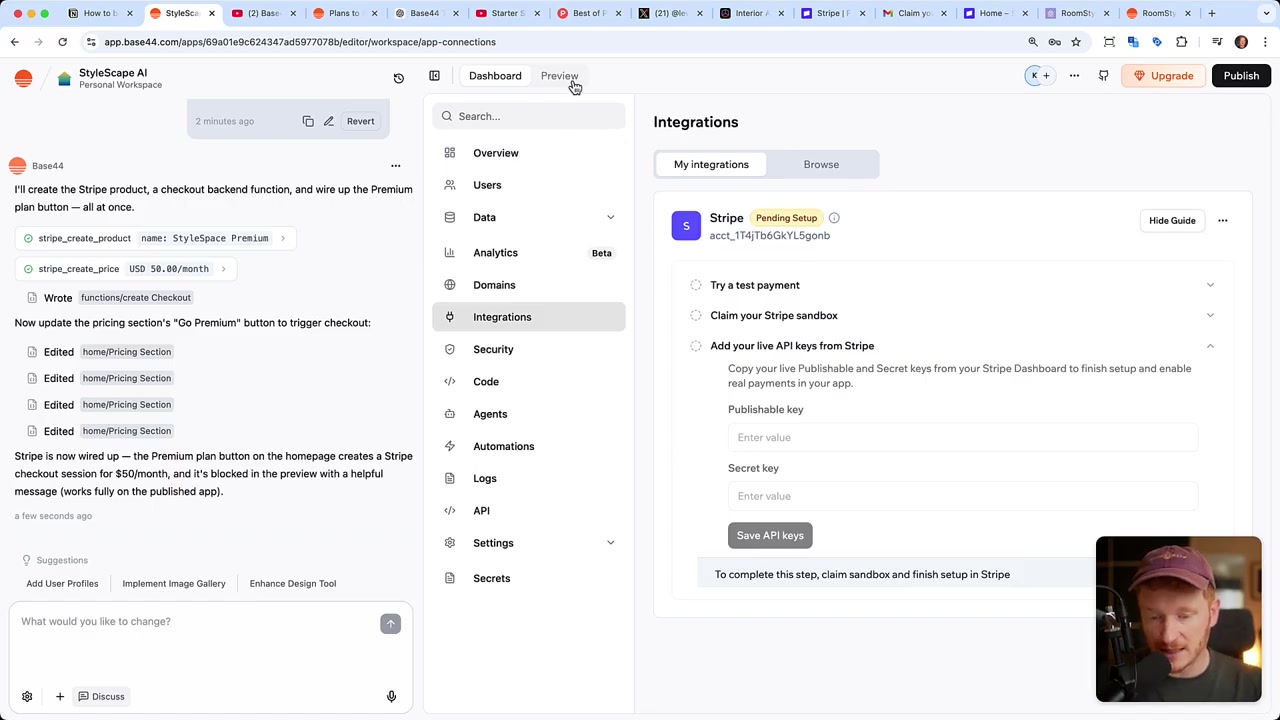
Task: Focus the Publishable key field
Action: coord(963,437)
